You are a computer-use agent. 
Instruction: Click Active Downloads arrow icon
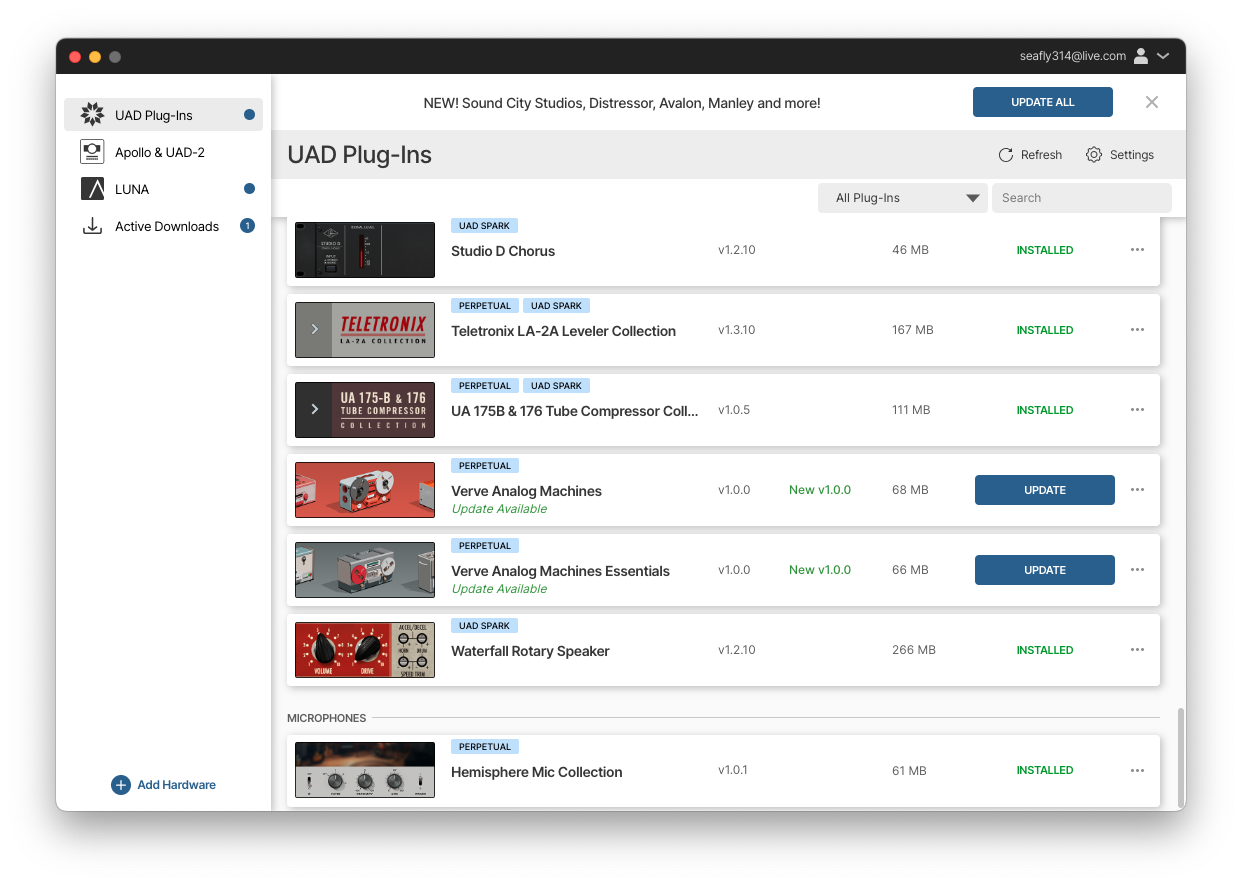[92, 226]
